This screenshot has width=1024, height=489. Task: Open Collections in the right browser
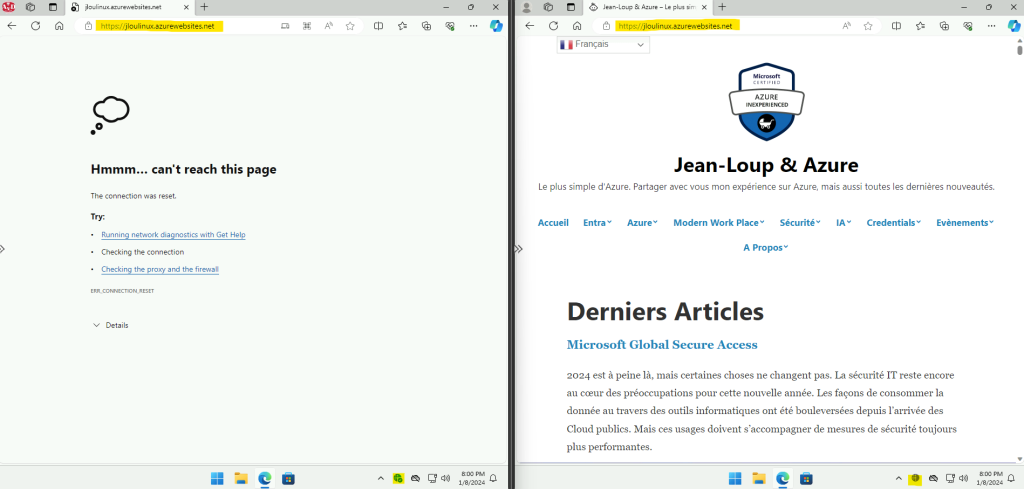coord(944,26)
